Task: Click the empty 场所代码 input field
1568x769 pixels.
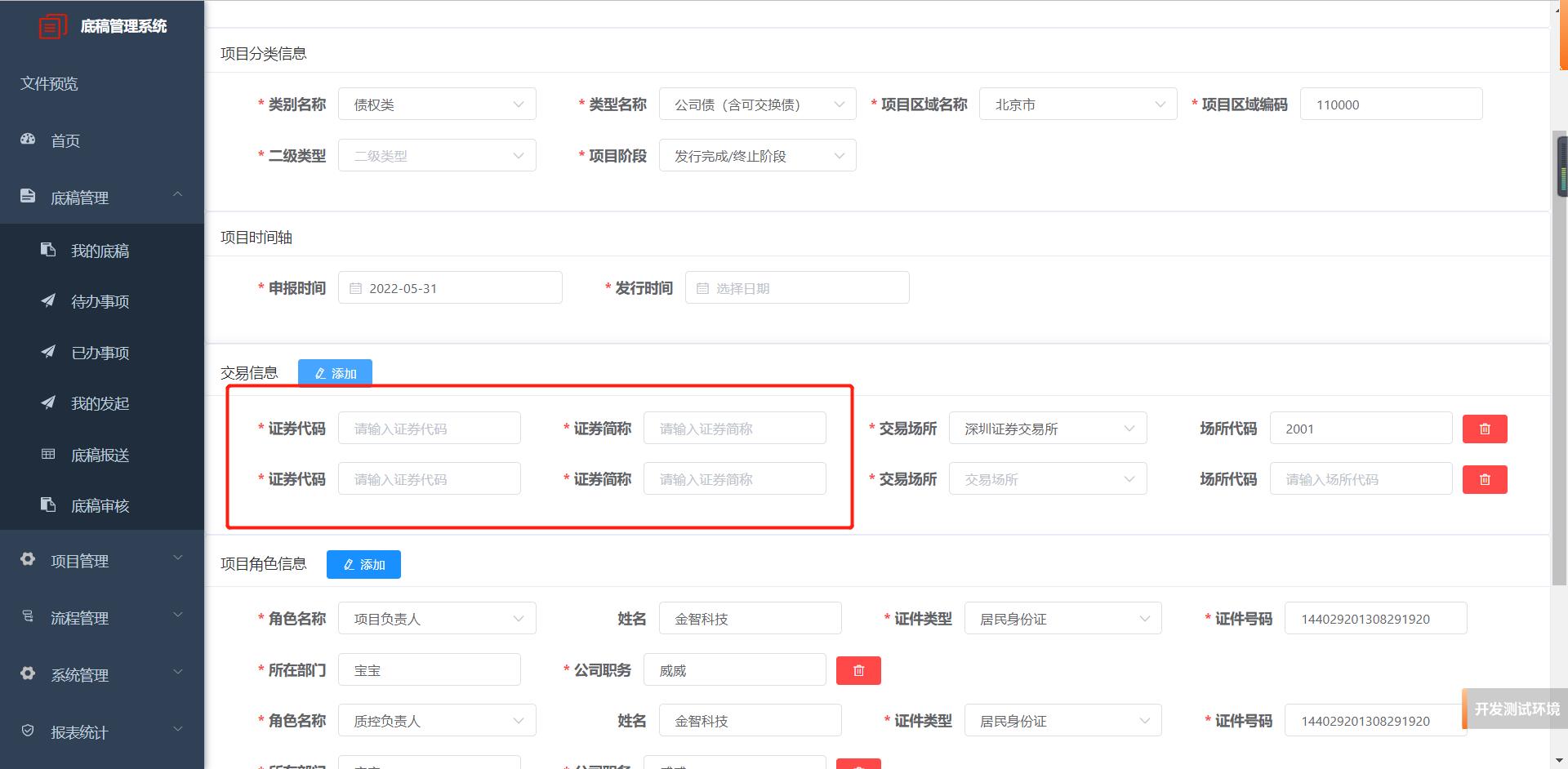Action: (x=1361, y=479)
